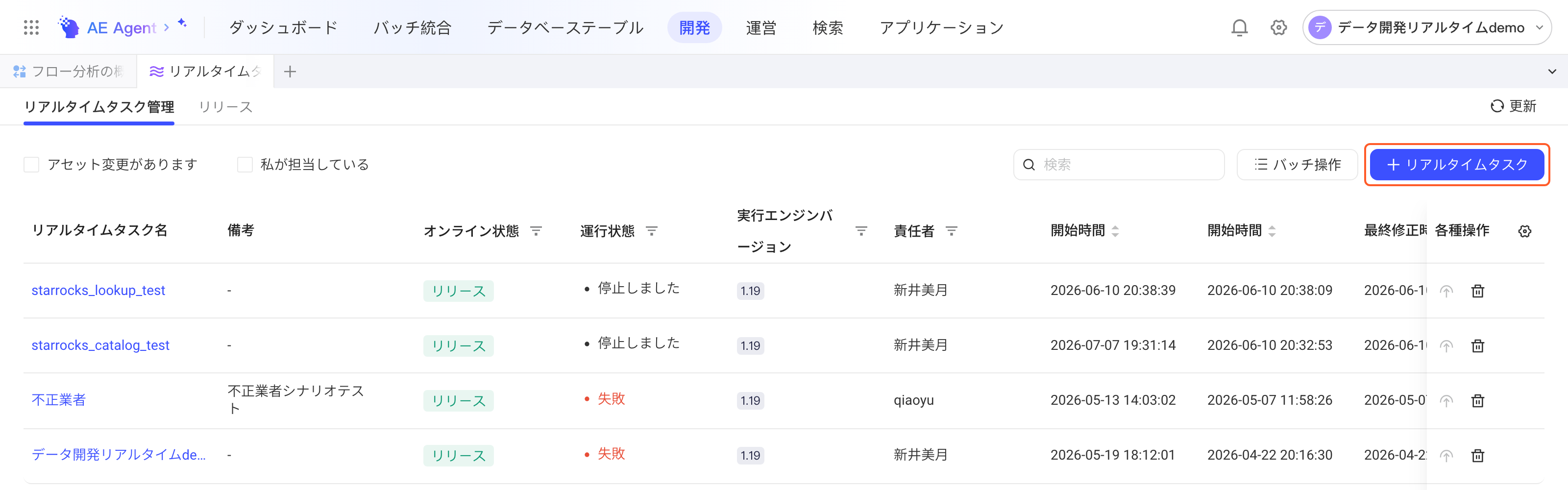This screenshot has height=490, width=1568.
Task: Click the publish arrow for データ開発リアルタイムde... row
Action: pos(1446,455)
